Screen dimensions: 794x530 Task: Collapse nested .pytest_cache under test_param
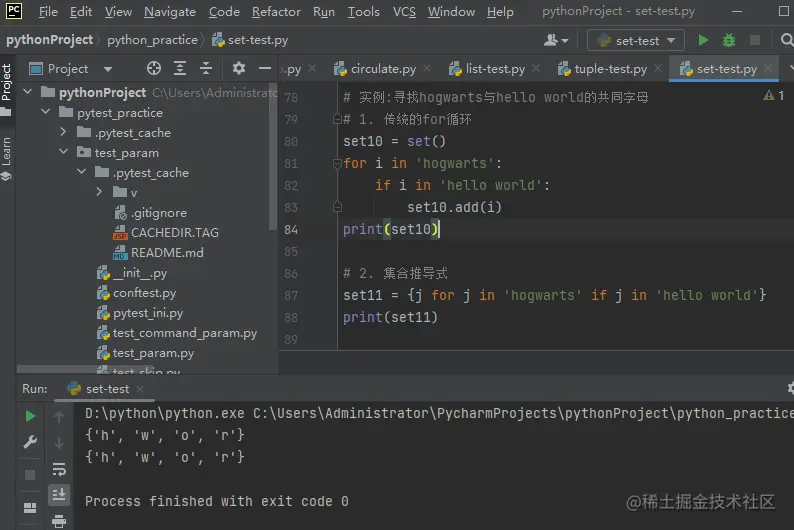(82, 172)
